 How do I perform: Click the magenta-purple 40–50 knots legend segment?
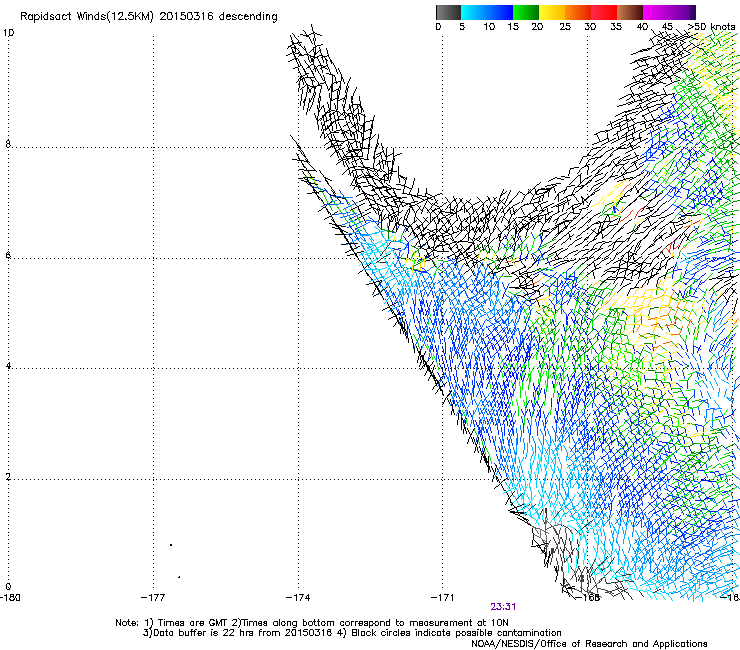click(x=669, y=12)
